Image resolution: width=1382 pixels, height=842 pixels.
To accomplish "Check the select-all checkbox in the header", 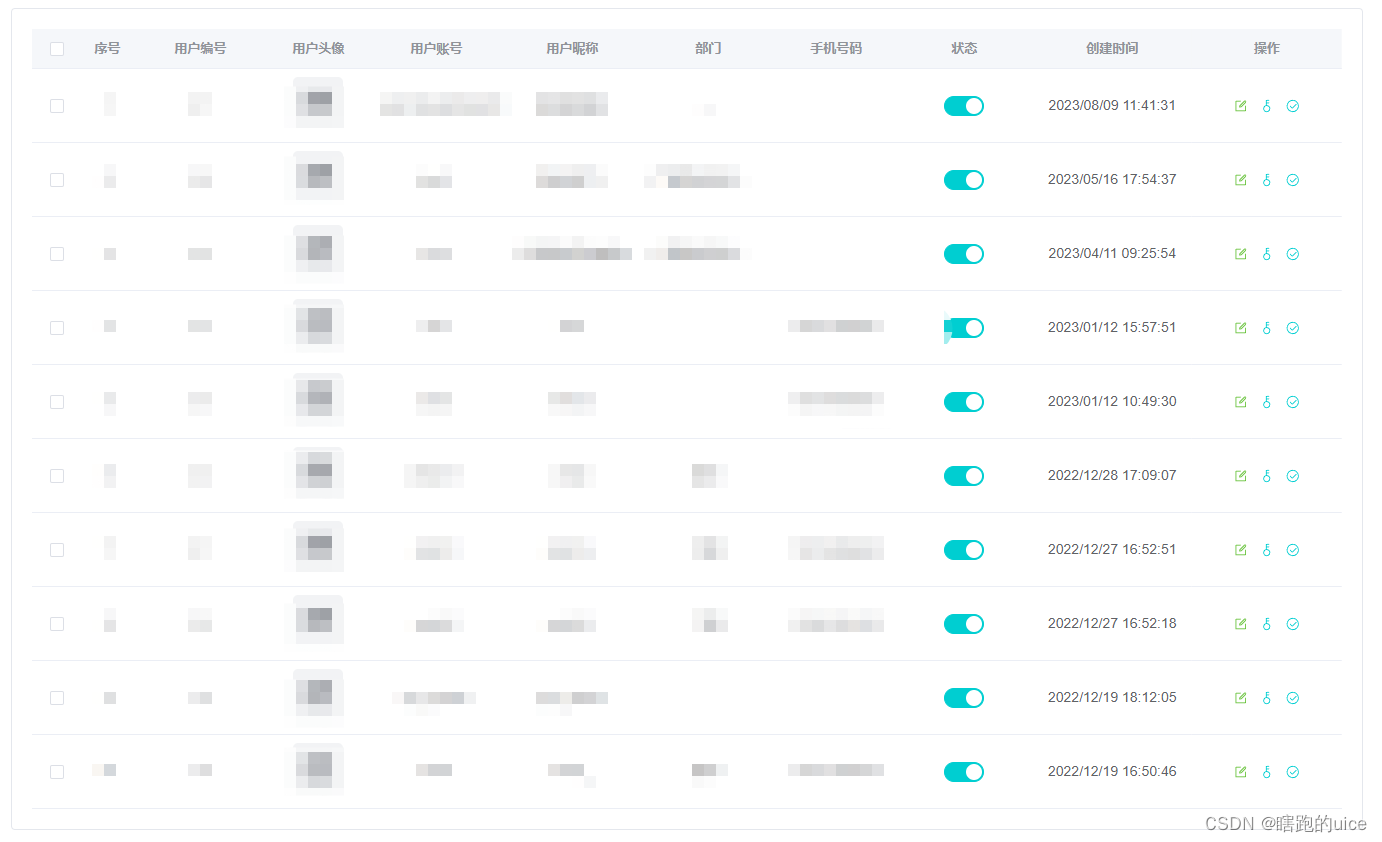I will pyautogui.click(x=57, y=48).
